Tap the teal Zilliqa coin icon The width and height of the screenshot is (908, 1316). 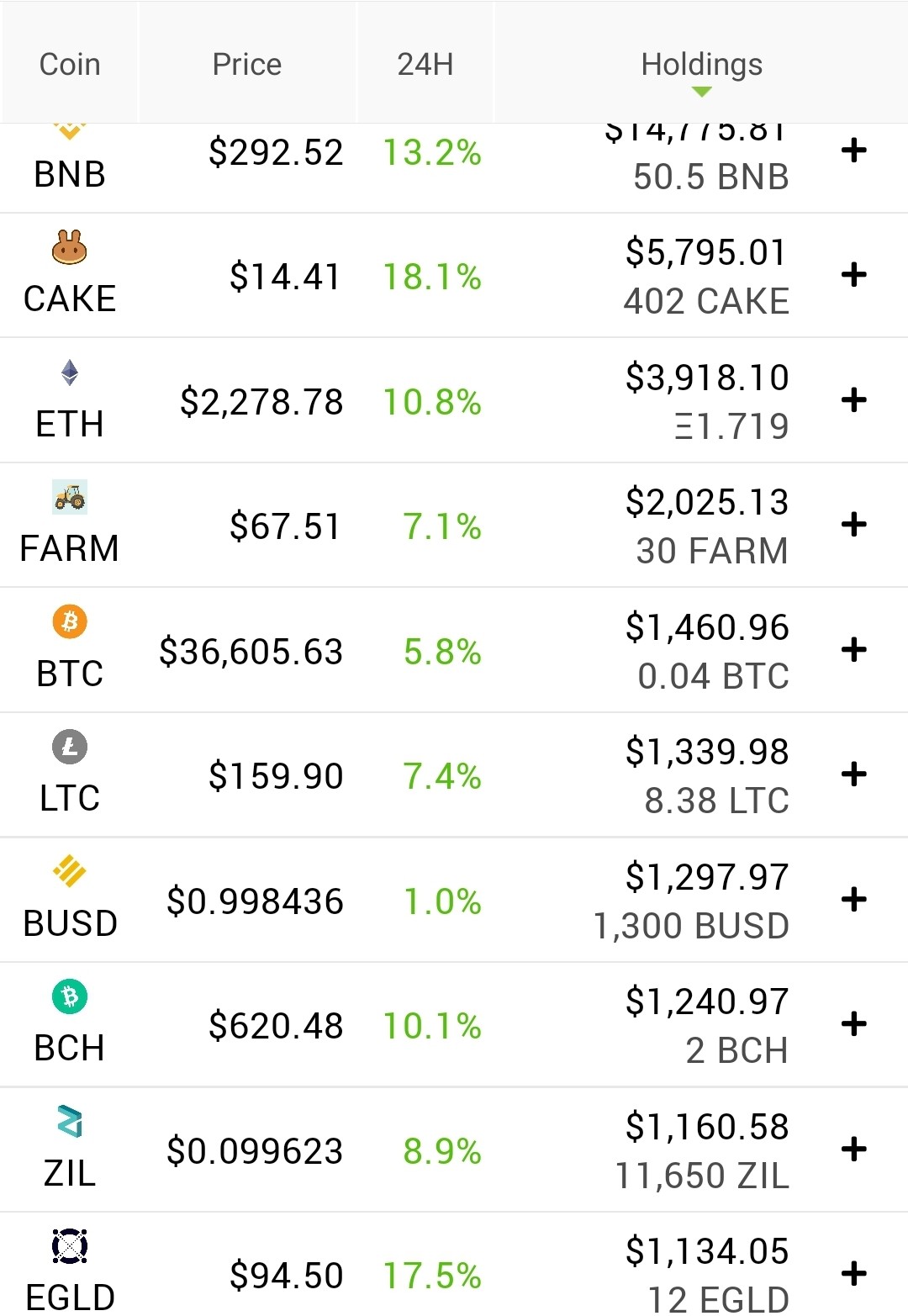(x=70, y=1121)
